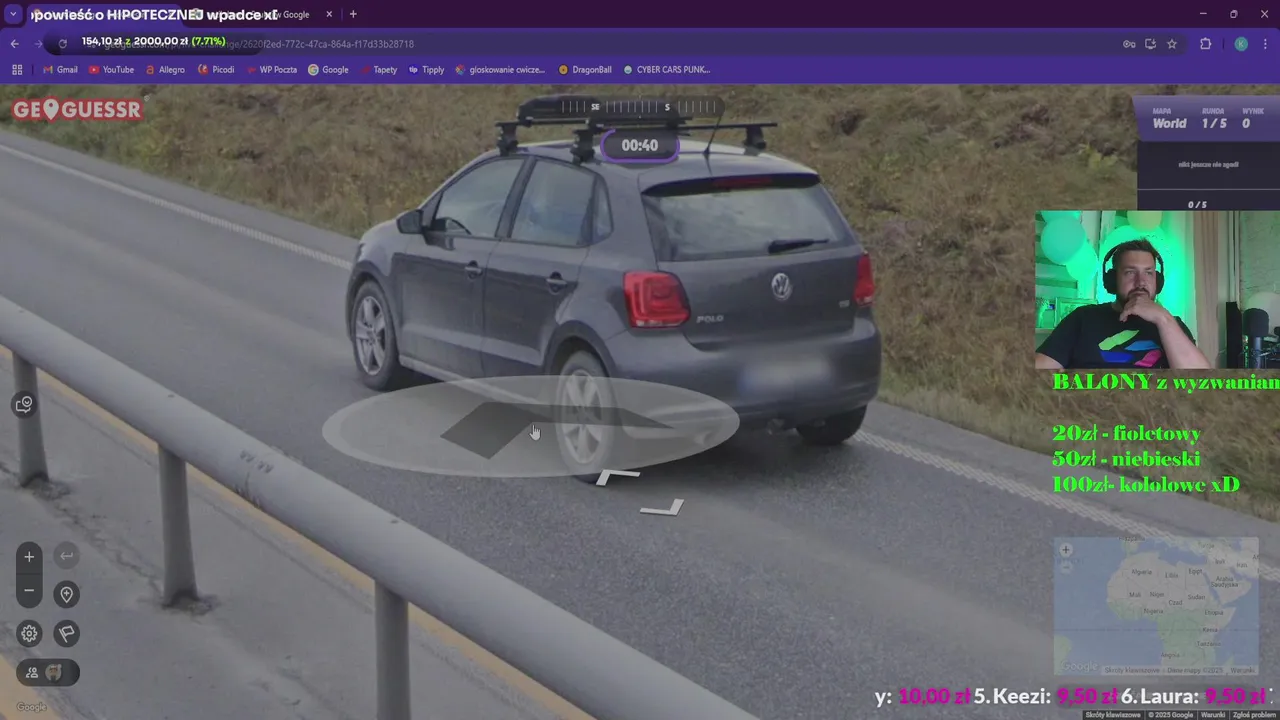Undo the last move with return arrow
The height and width of the screenshot is (720, 1280).
pos(66,556)
